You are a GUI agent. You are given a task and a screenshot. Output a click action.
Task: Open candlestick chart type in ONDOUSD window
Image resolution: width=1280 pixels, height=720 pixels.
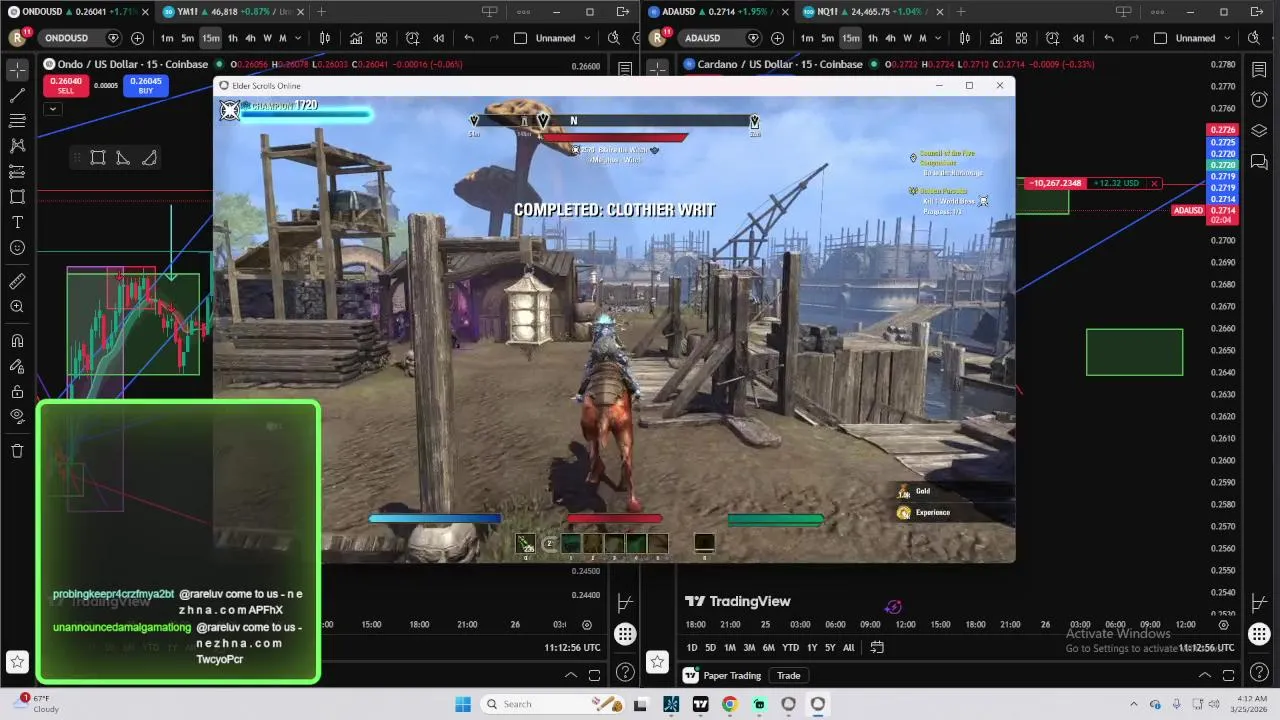[325, 38]
